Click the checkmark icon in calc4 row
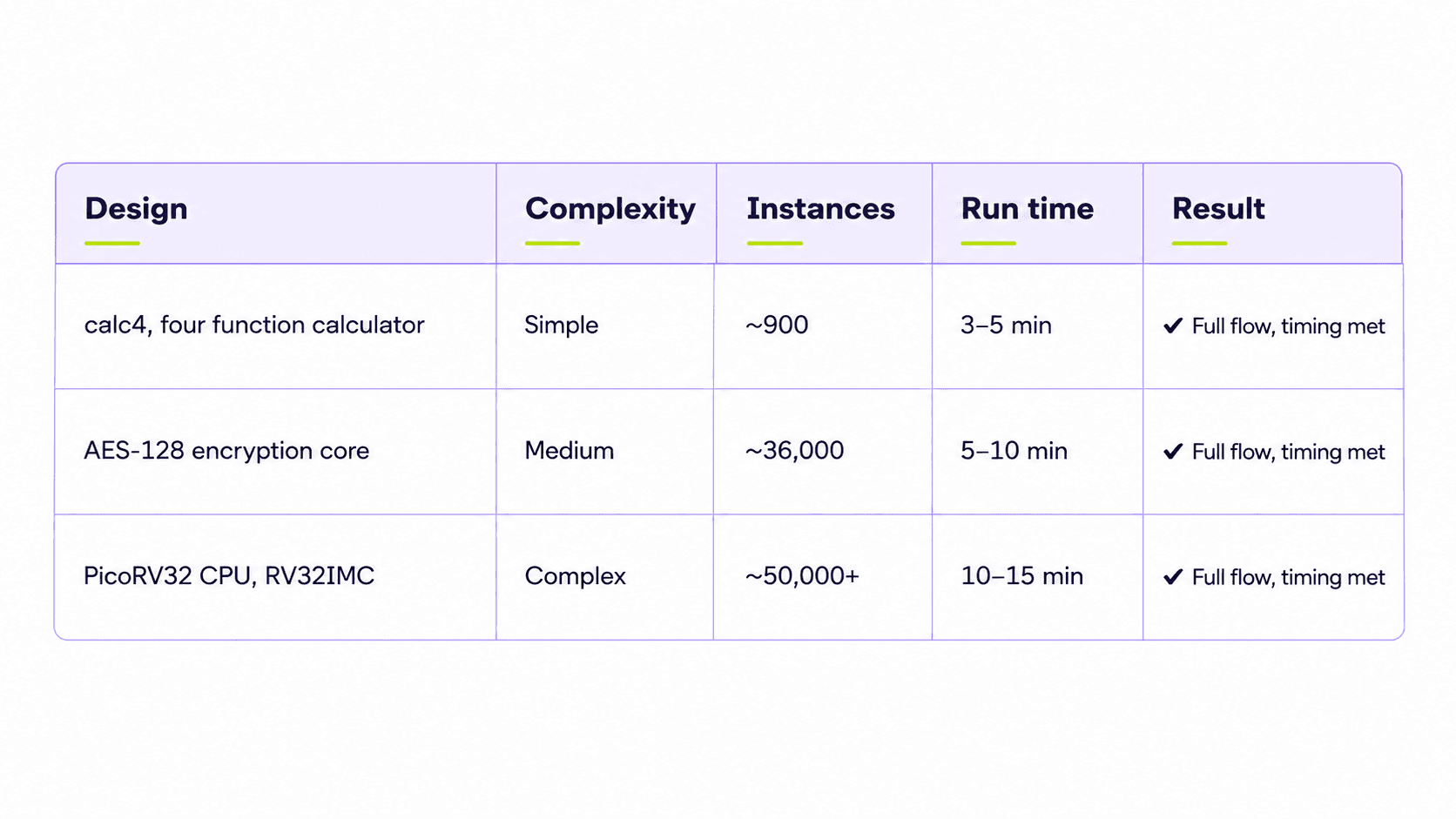This screenshot has width=1456, height=819. [1173, 326]
